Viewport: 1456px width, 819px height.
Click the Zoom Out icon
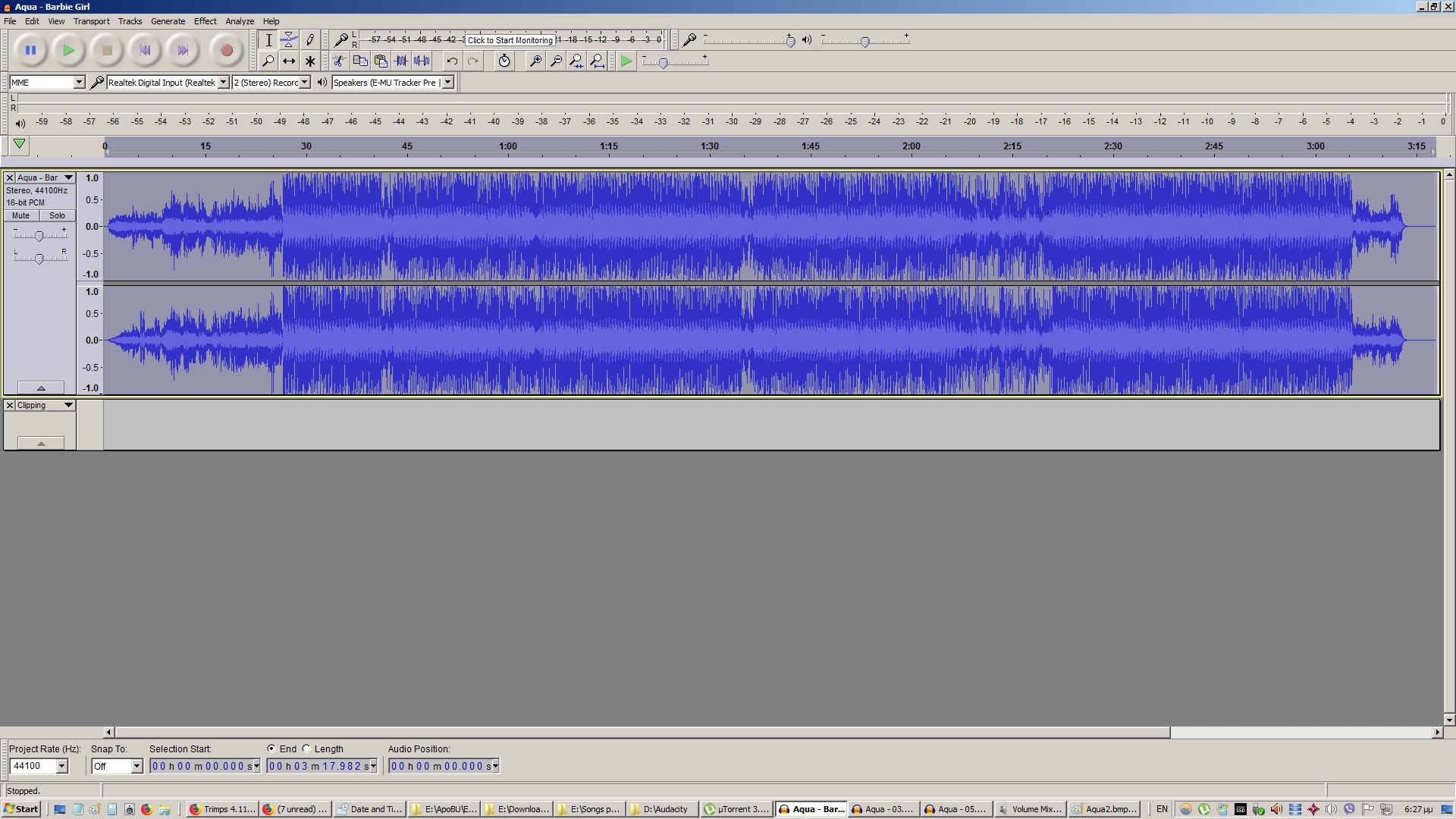click(x=556, y=61)
